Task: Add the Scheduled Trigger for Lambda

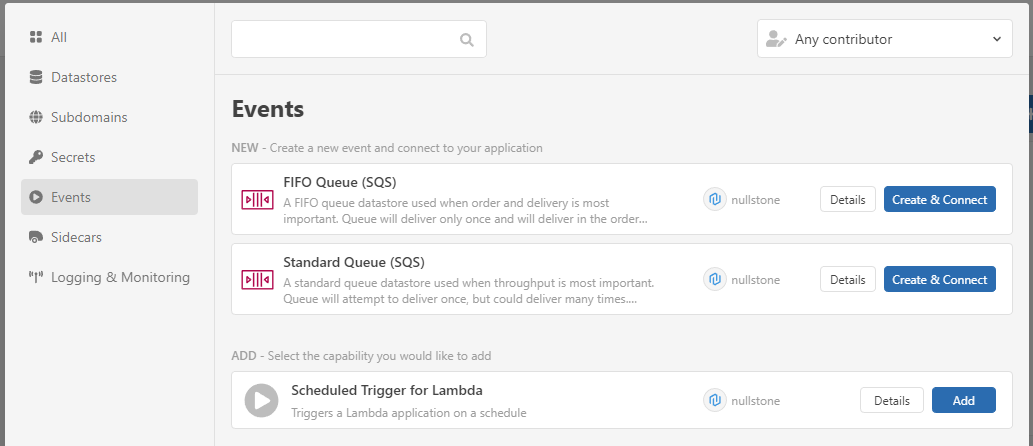Action: point(963,400)
